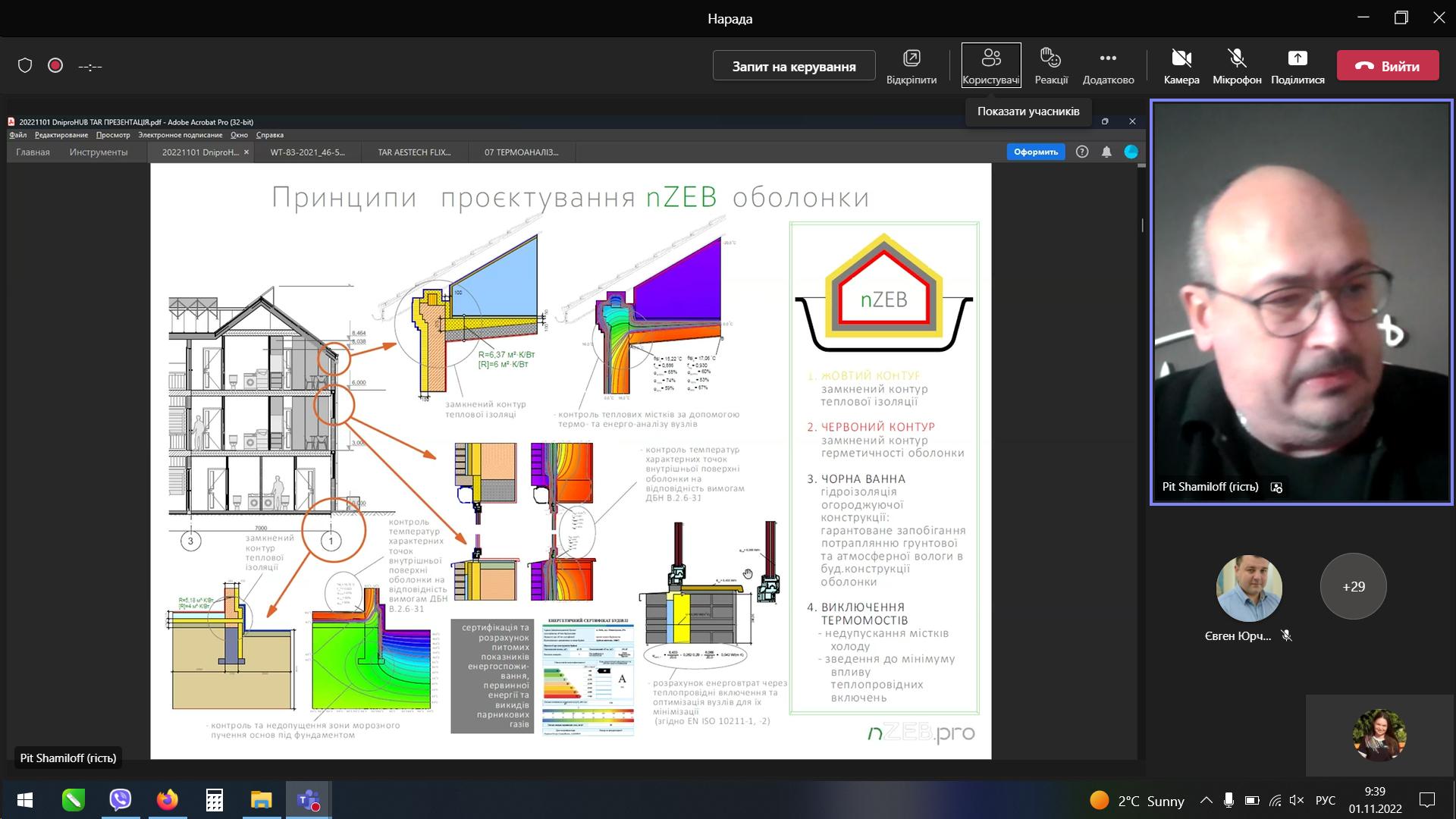Toggle the Користувачі participants panel
The width and height of the screenshot is (1456, 819).
991,65
